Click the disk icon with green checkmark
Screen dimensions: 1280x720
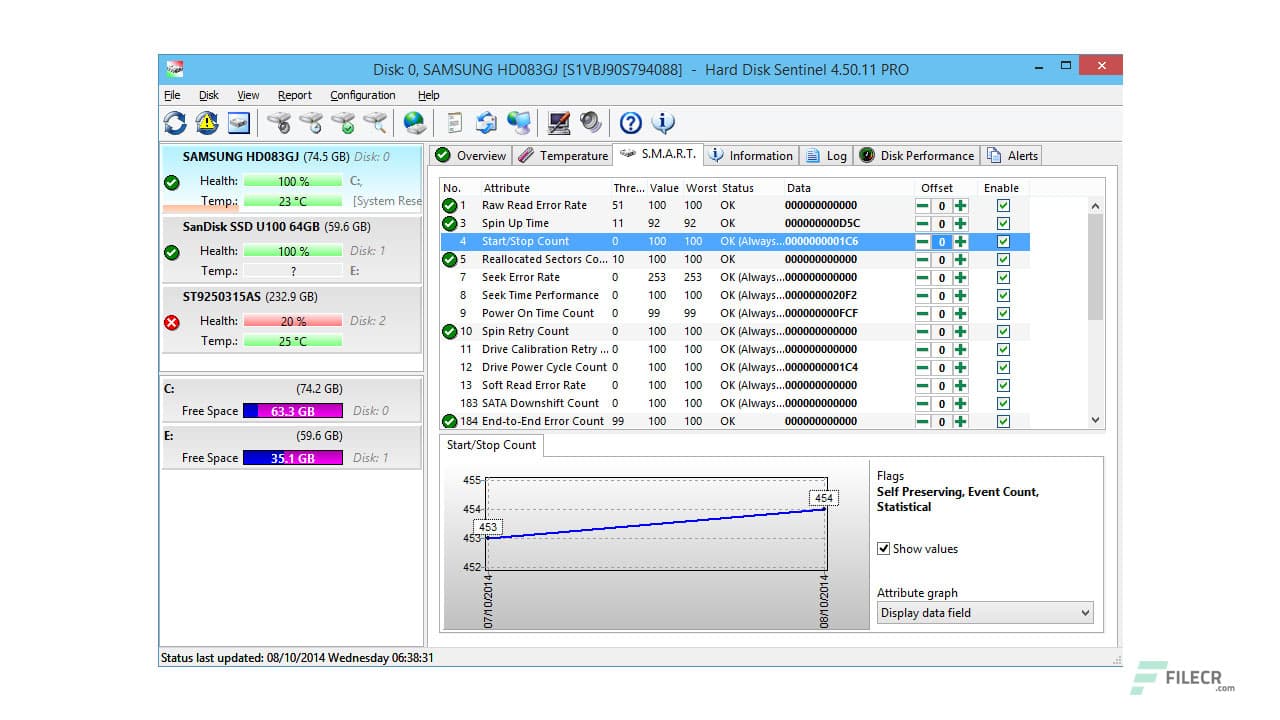pos(345,122)
